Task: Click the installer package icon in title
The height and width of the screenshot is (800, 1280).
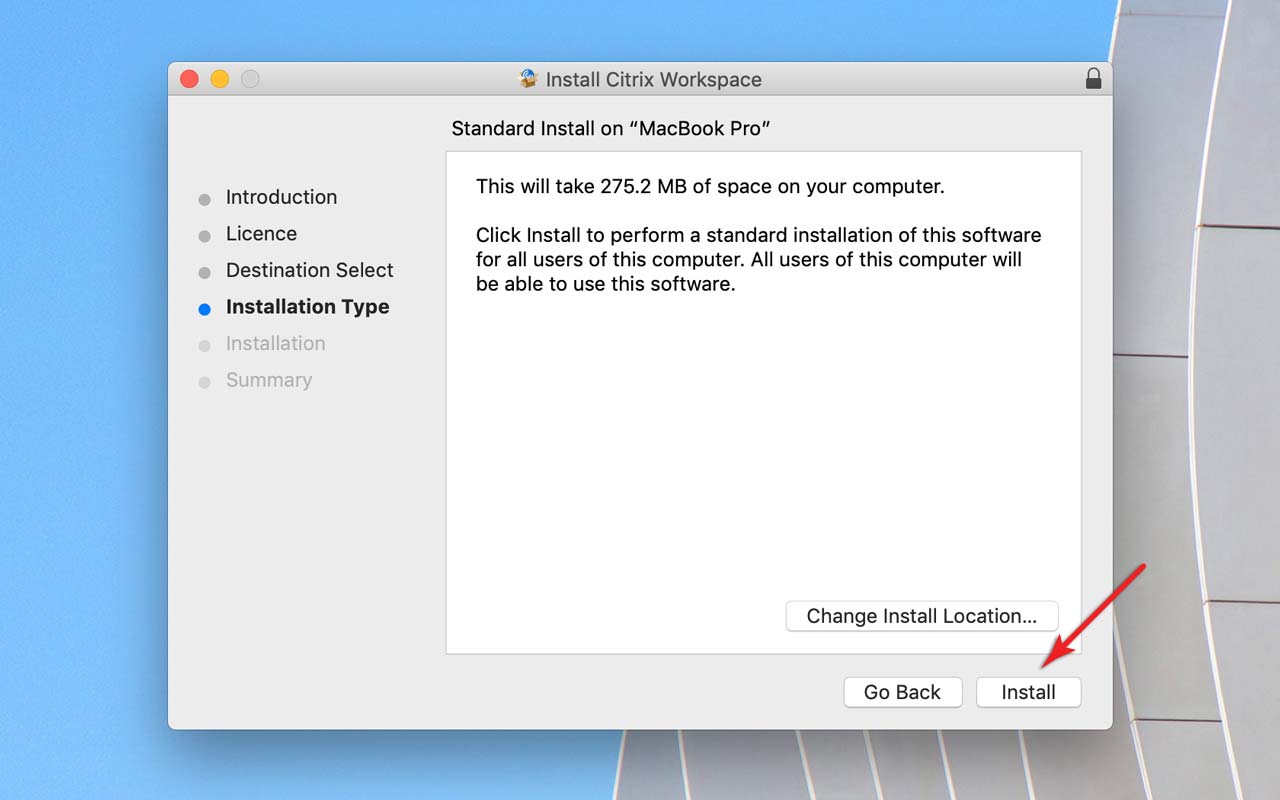Action: point(528,79)
